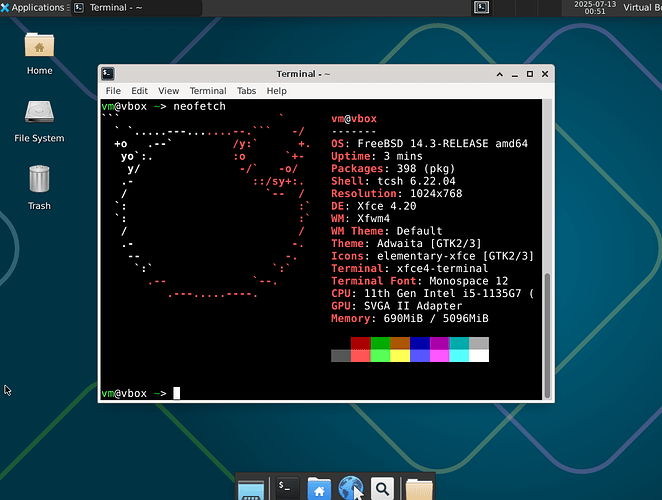Open the View menu in Terminal
This screenshot has height=500, width=662.
[168, 91]
